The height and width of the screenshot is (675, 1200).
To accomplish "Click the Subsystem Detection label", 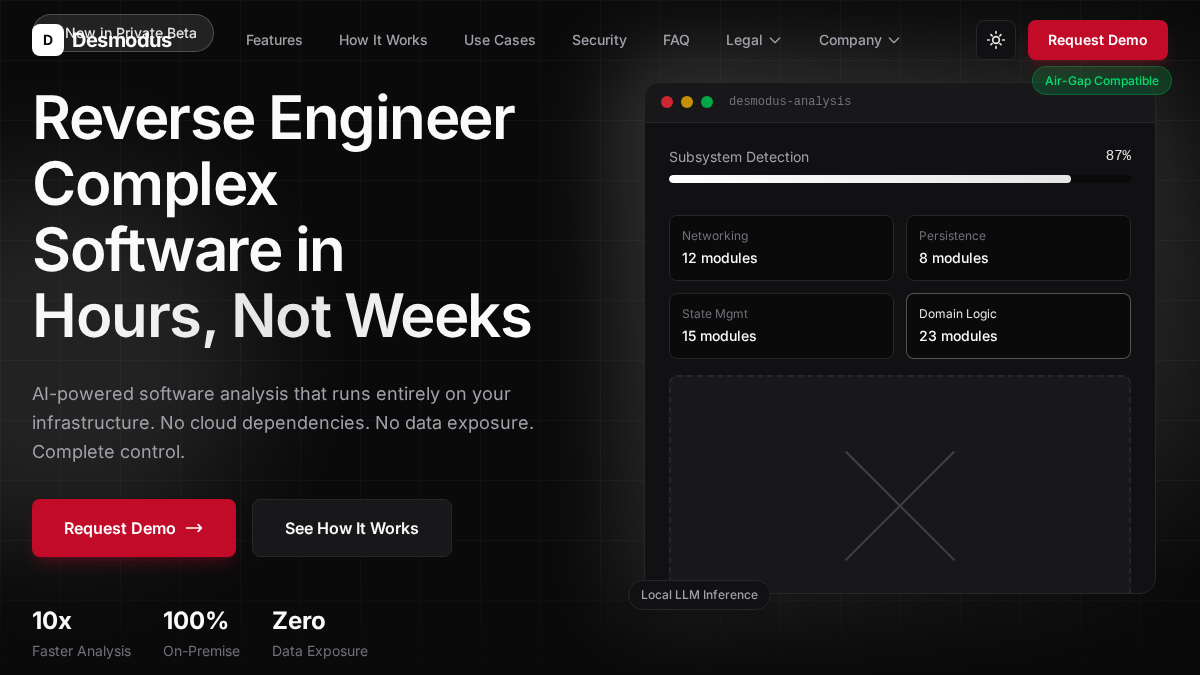I will [739, 157].
